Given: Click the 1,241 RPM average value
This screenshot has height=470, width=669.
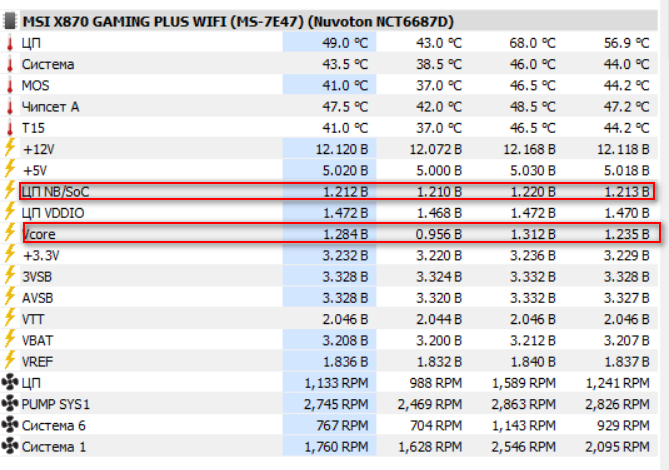Looking at the screenshot, I should [617, 383].
